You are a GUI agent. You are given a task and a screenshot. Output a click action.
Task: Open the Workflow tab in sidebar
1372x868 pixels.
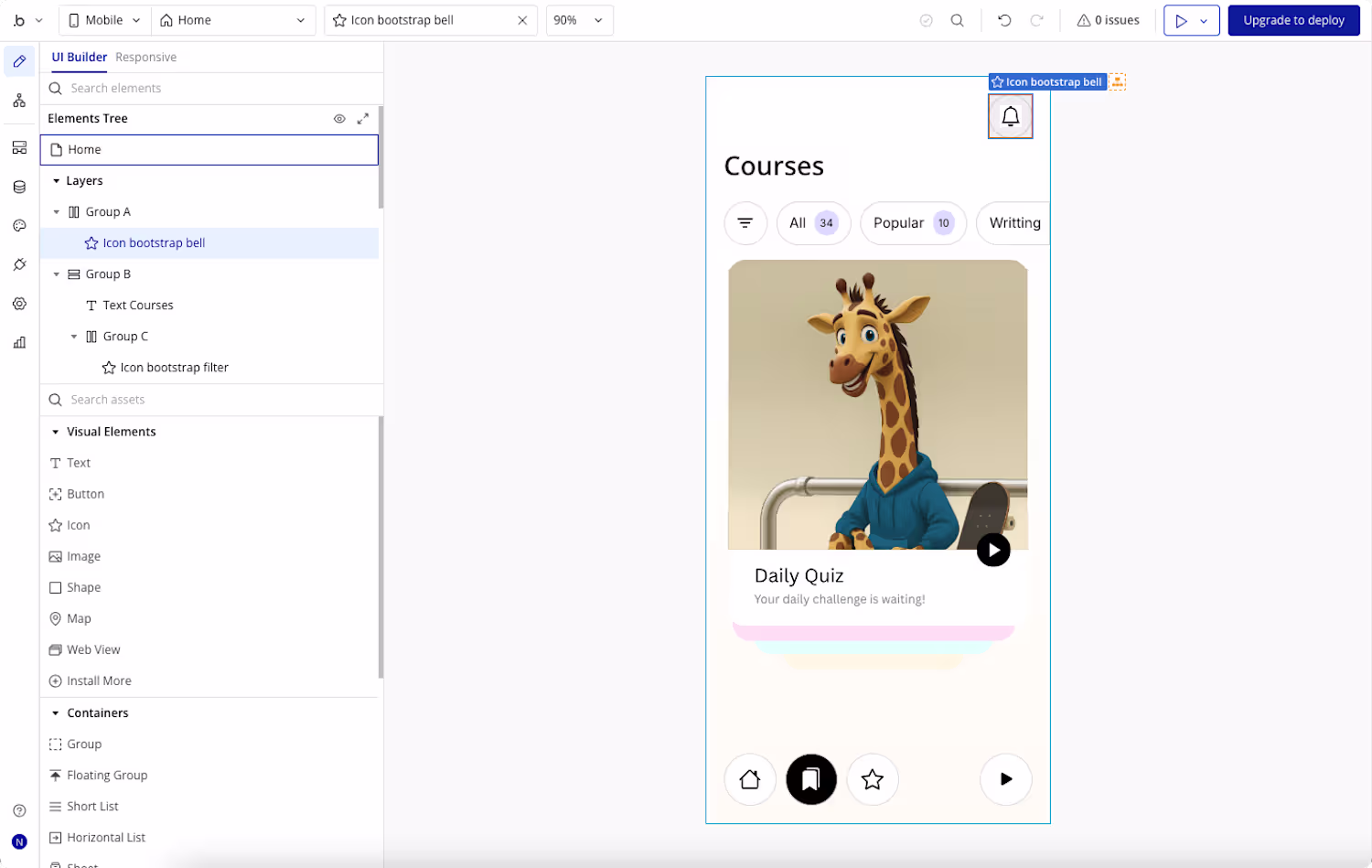click(19, 101)
